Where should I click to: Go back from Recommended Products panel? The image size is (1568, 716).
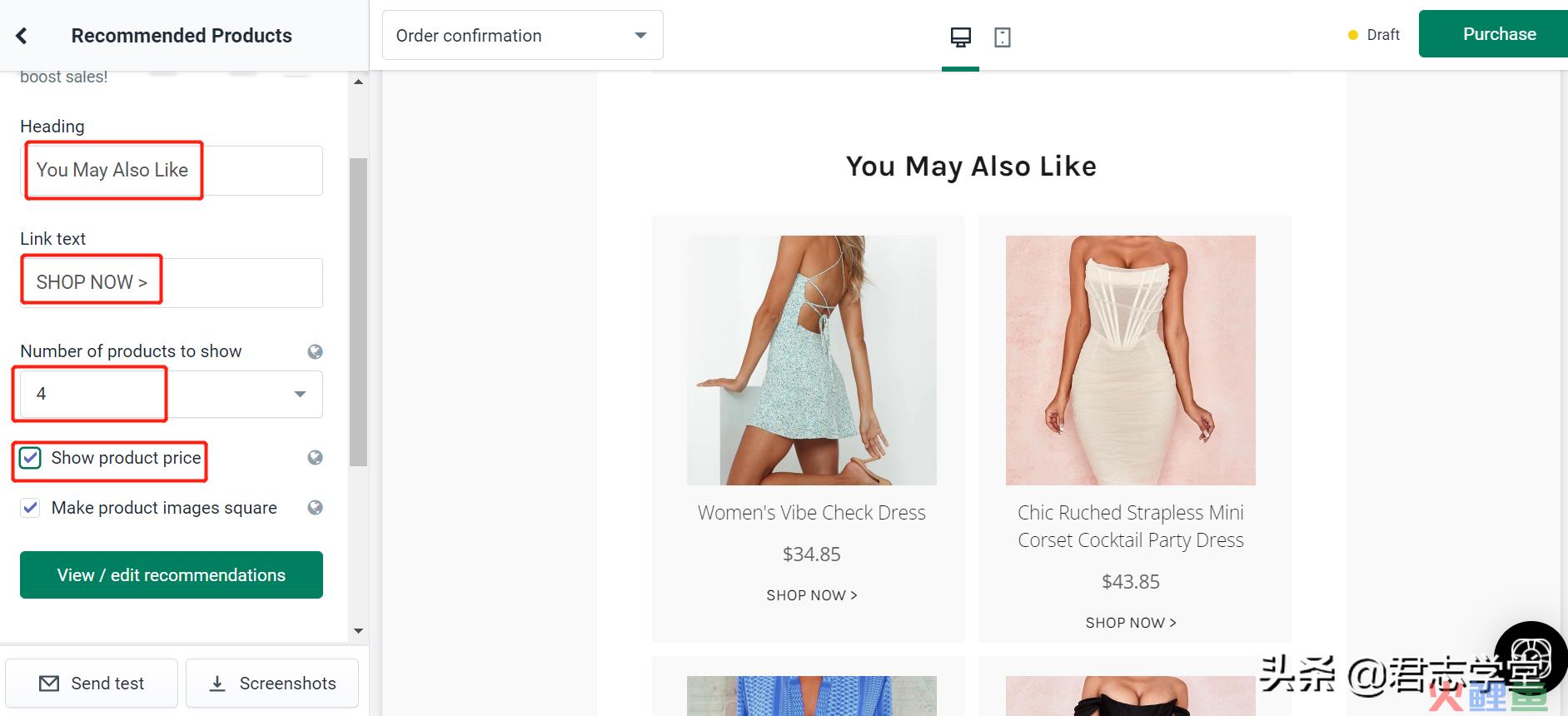(x=22, y=36)
